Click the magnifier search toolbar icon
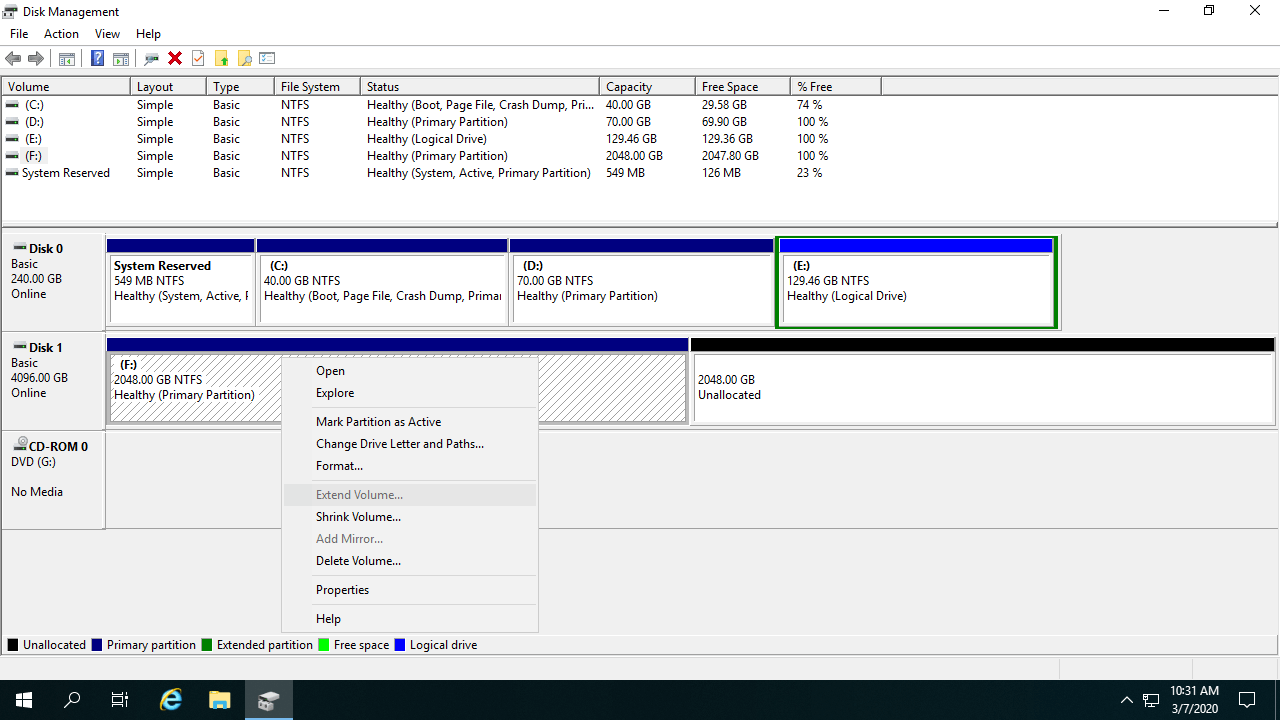The image size is (1280, 720). (244, 59)
